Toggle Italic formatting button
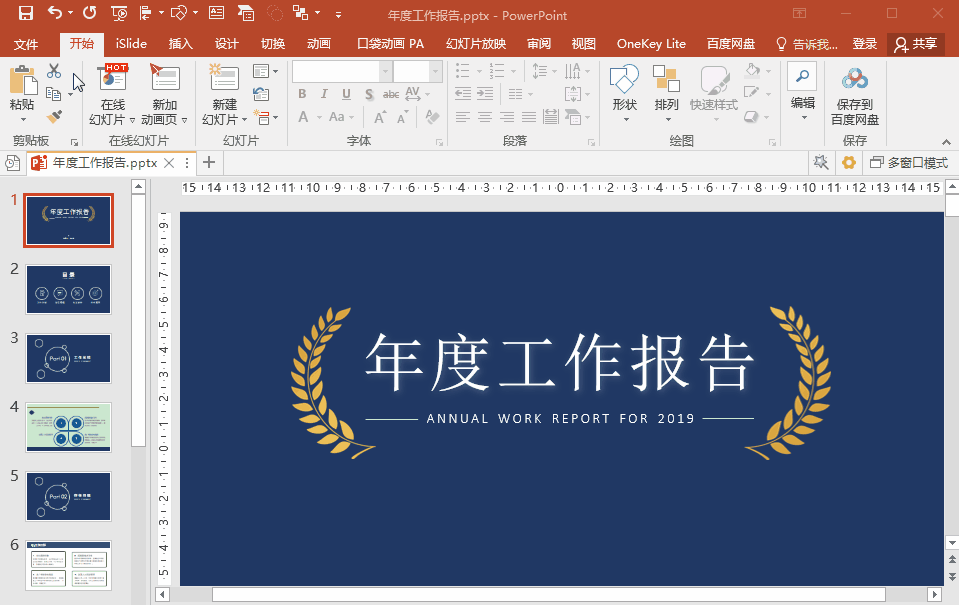Viewport: 959px width, 605px height. click(x=324, y=94)
